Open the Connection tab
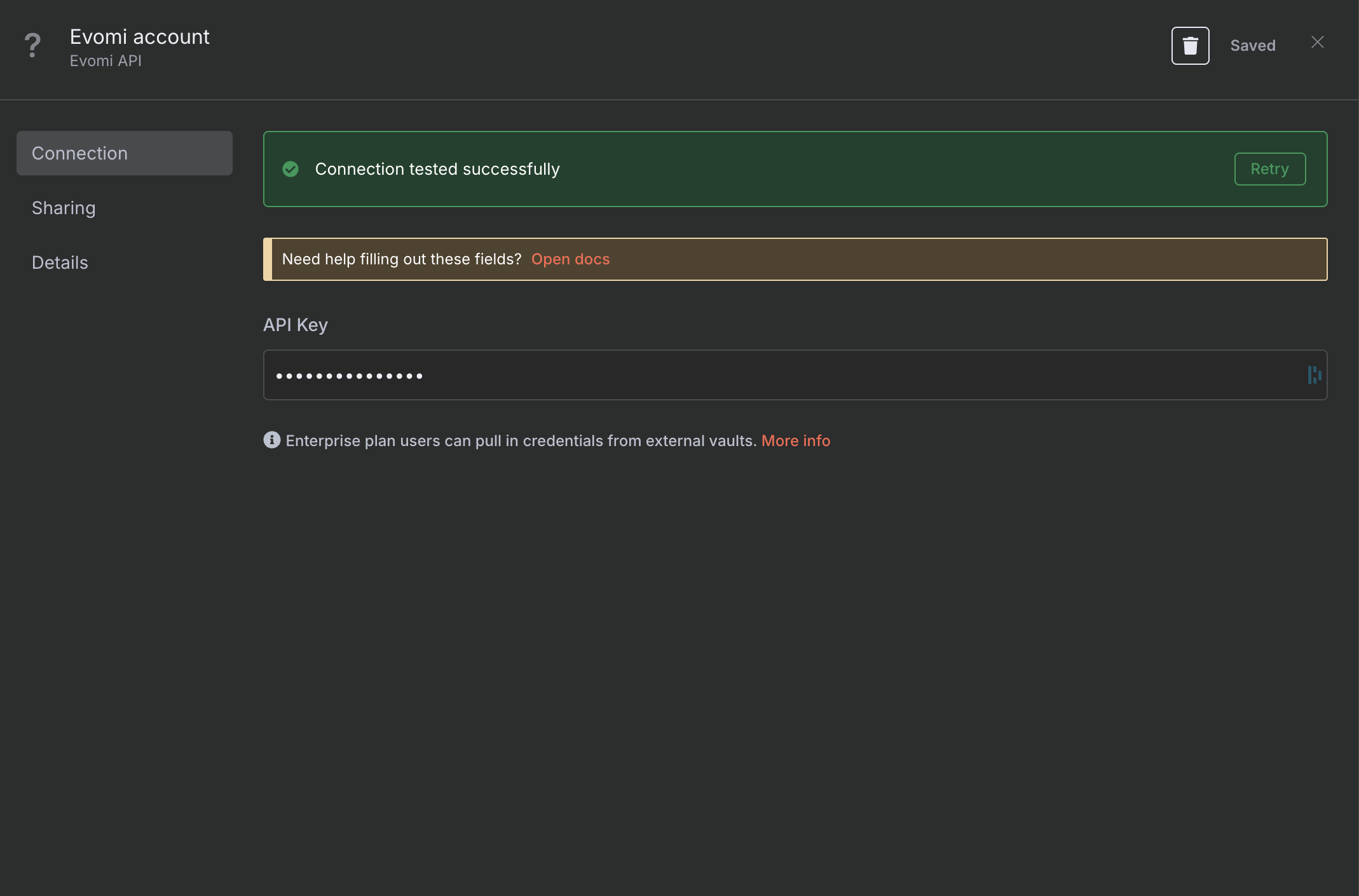 (125, 153)
